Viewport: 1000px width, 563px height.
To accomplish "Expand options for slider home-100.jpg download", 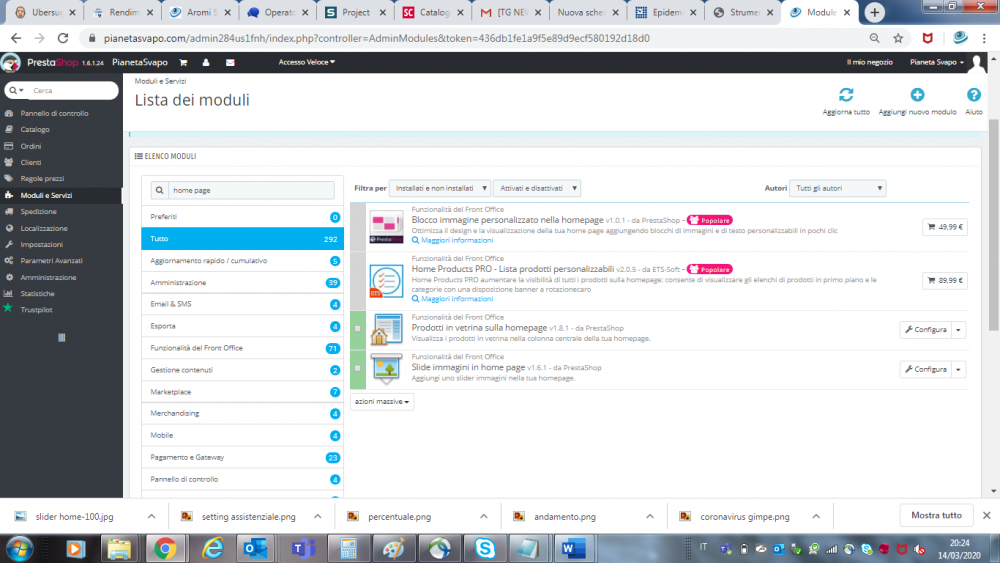I will click(x=151, y=516).
